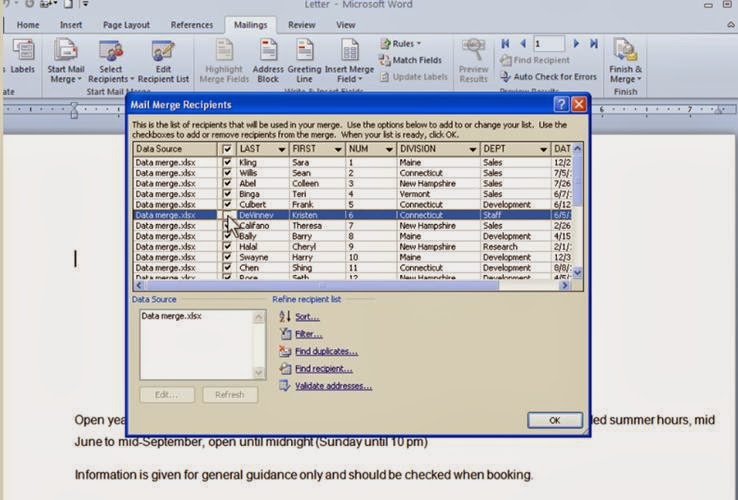Click the Find duplicates icon
738x500 pixels.
tap(285, 351)
